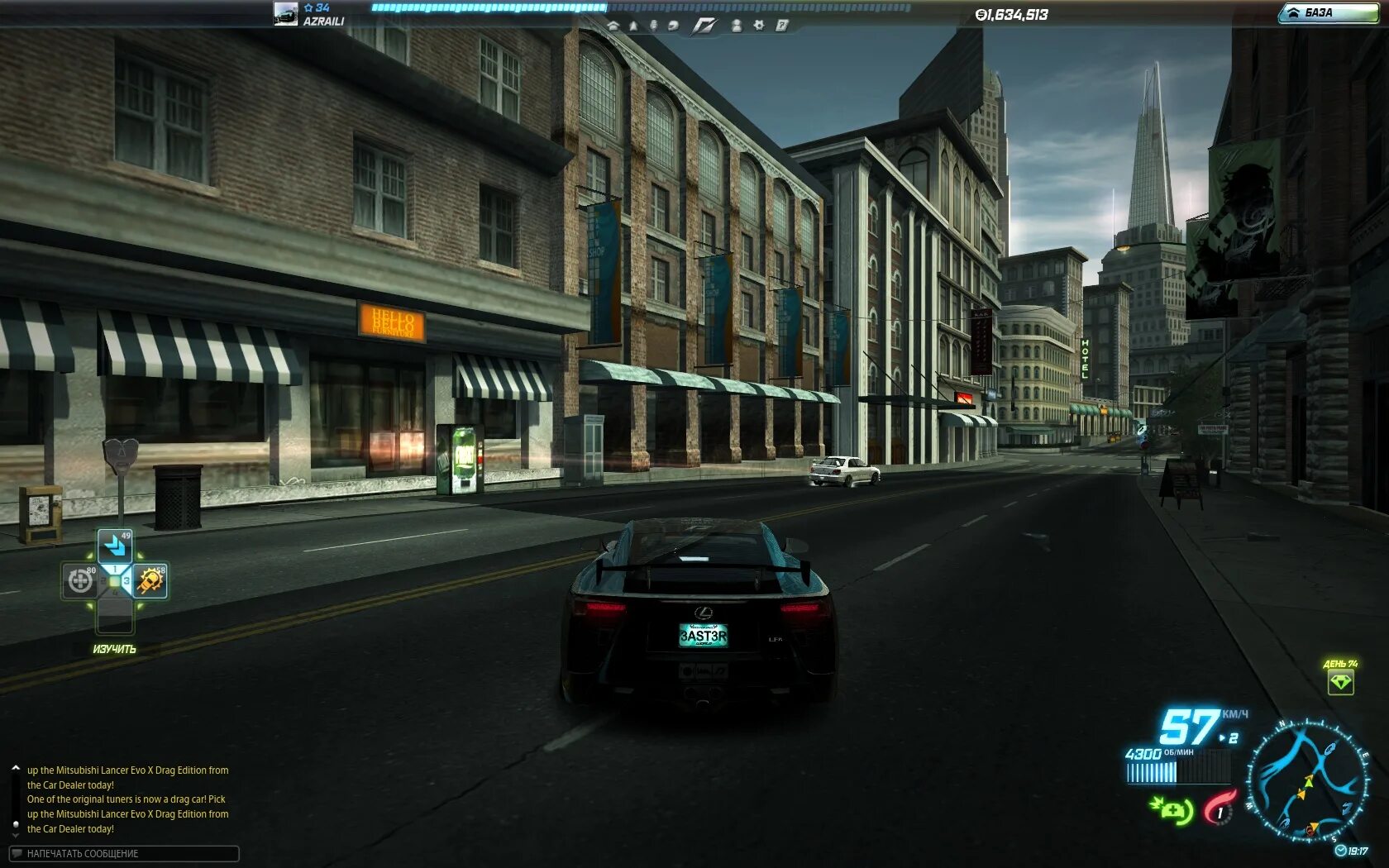Click the chat scroll-down arrow
The width and height of the screenshot is (1389, 868).
(15, 835)
